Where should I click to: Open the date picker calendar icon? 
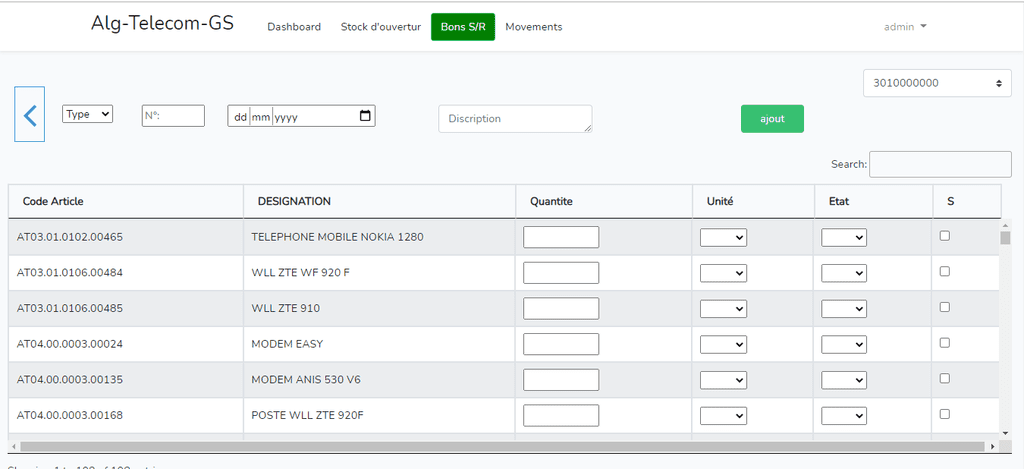[x=365, y=116]
